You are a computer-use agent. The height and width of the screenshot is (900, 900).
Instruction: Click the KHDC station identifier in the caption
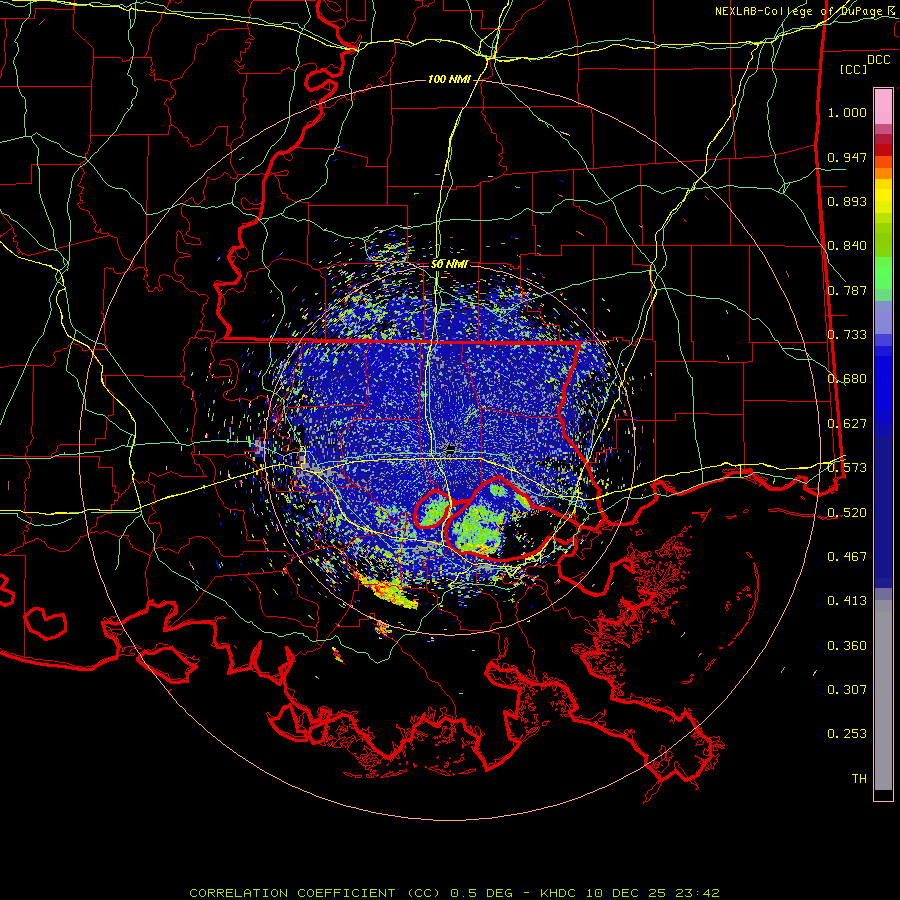(560, 893)
